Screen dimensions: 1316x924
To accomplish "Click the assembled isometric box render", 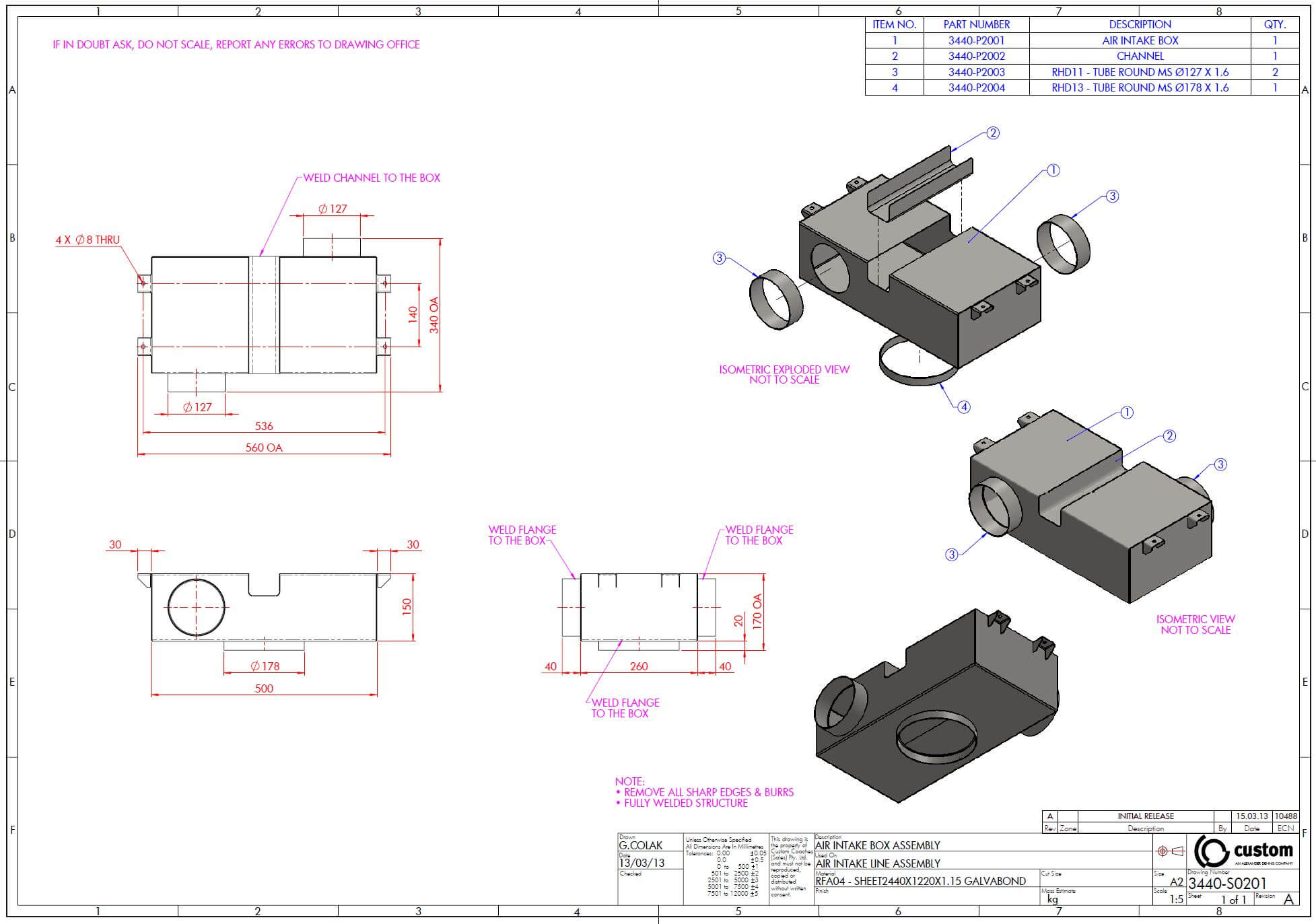I will 1090,507.
